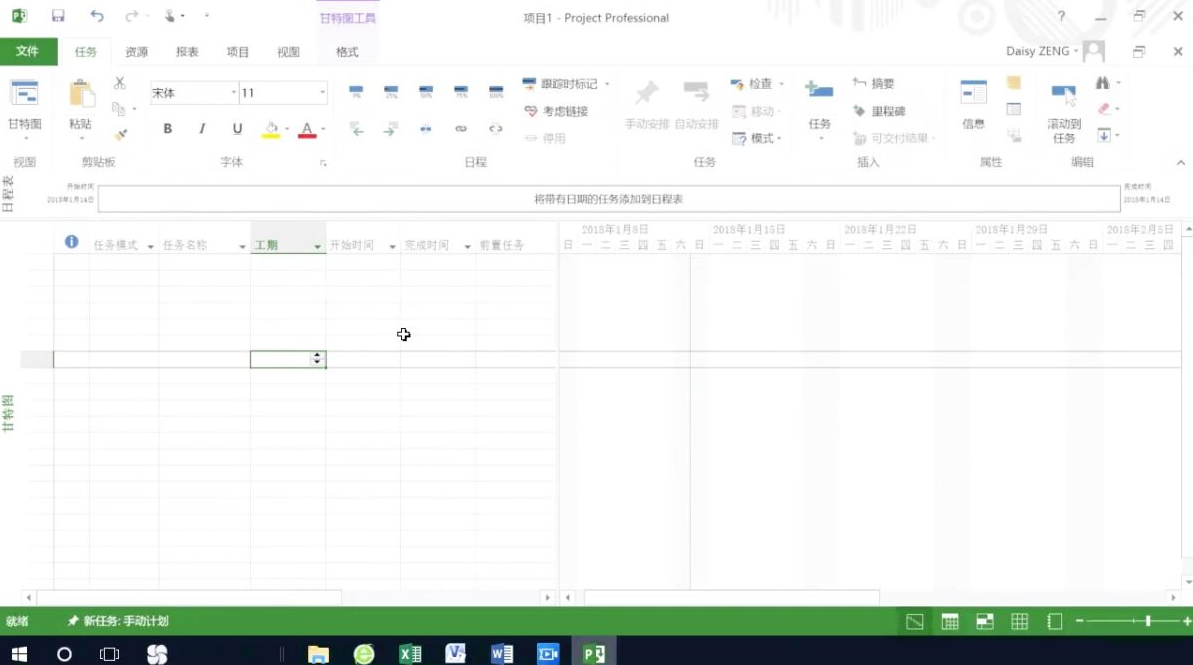Click the Save icon in title bar
The height and width of the screenshot is (665, 1193).
58,16
